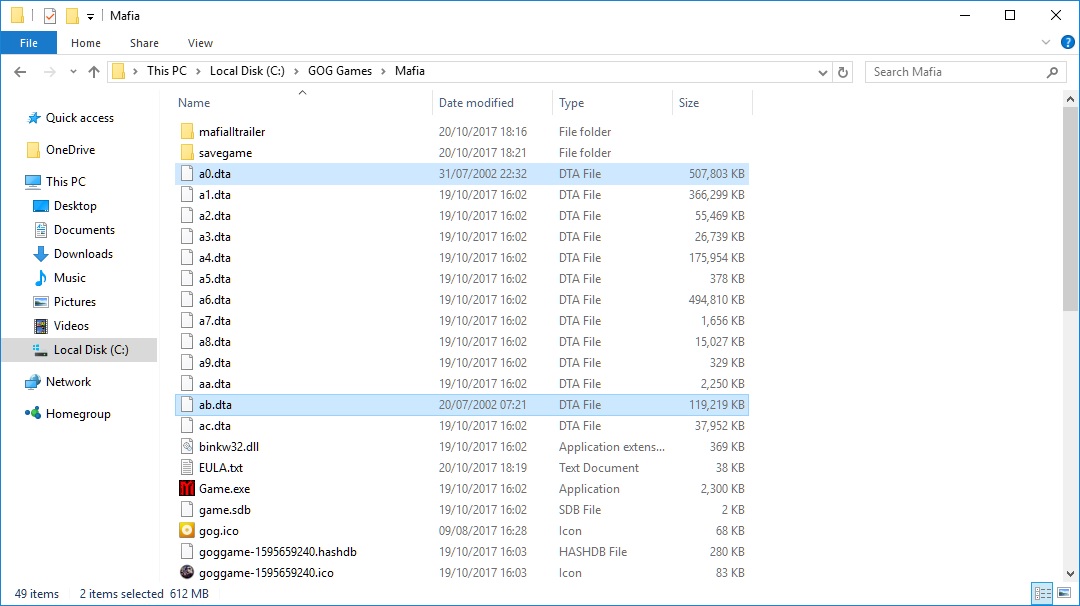Click the Network icon in sidebar

(33, 382)
